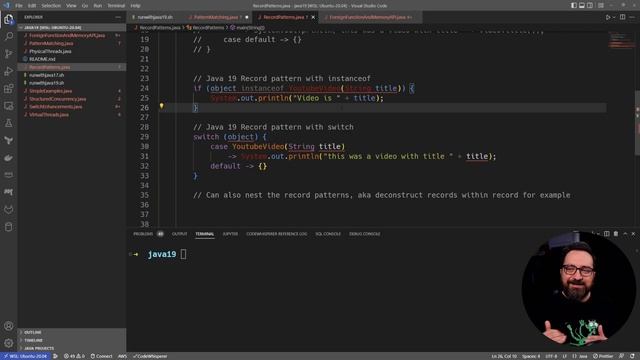Image resolution: width=640 pixels, height=360 pixels.
Task: Open PhysicalThreads.java in the Explorer
Action: [50, 51]
